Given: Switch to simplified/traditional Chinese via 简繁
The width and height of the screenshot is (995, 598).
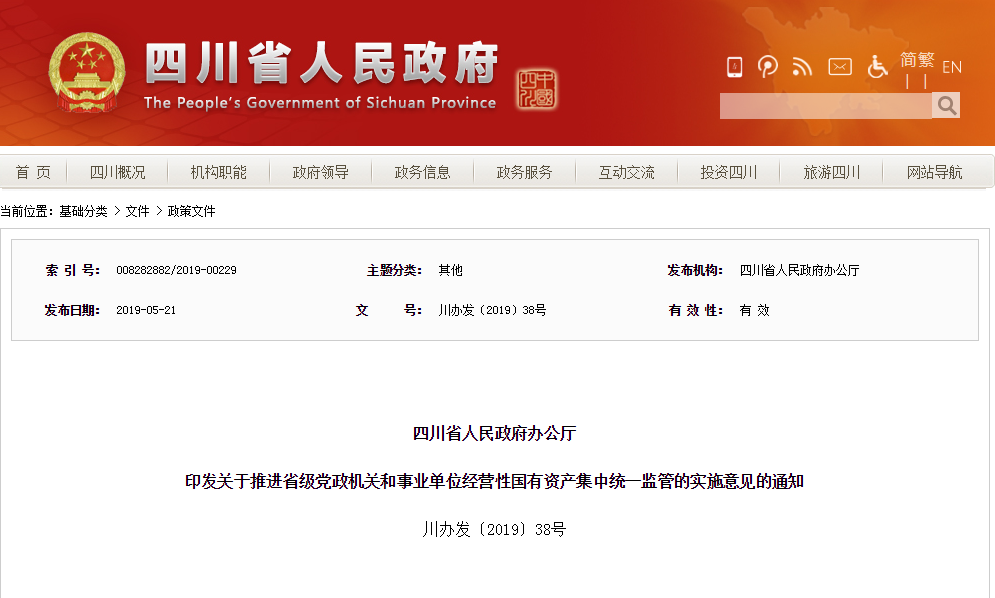Looking at the screenshot, I should click(917, 60).
